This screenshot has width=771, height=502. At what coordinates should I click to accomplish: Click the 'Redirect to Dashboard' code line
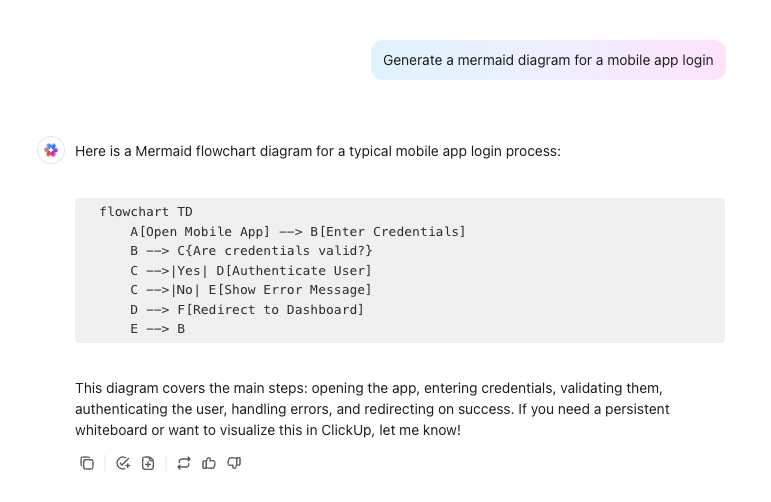pos(247,310)
